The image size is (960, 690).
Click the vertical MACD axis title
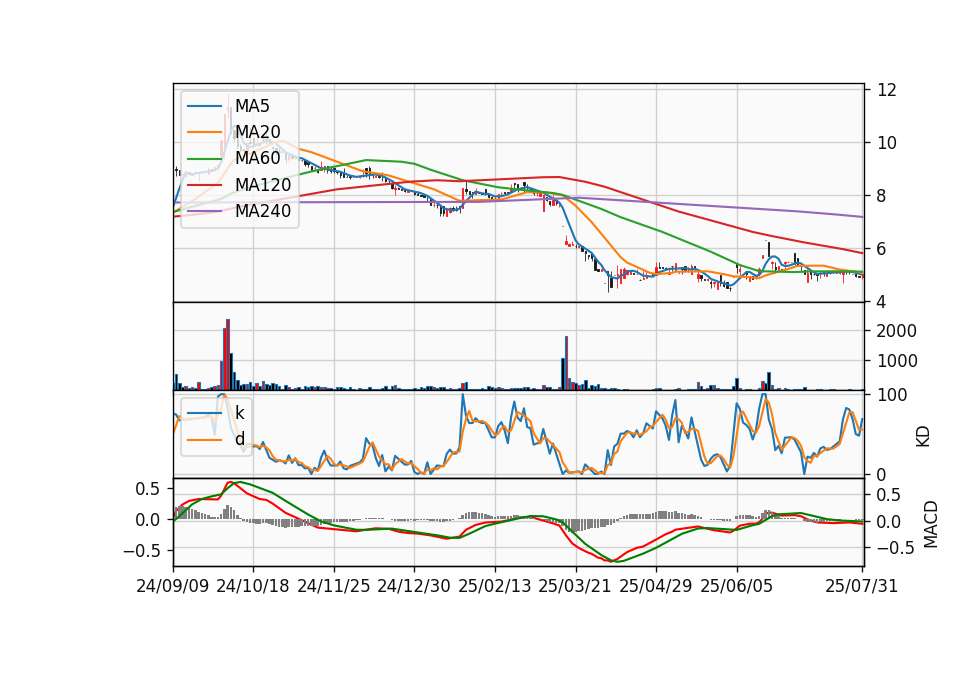pyautogui.click(x=931, y=524)
